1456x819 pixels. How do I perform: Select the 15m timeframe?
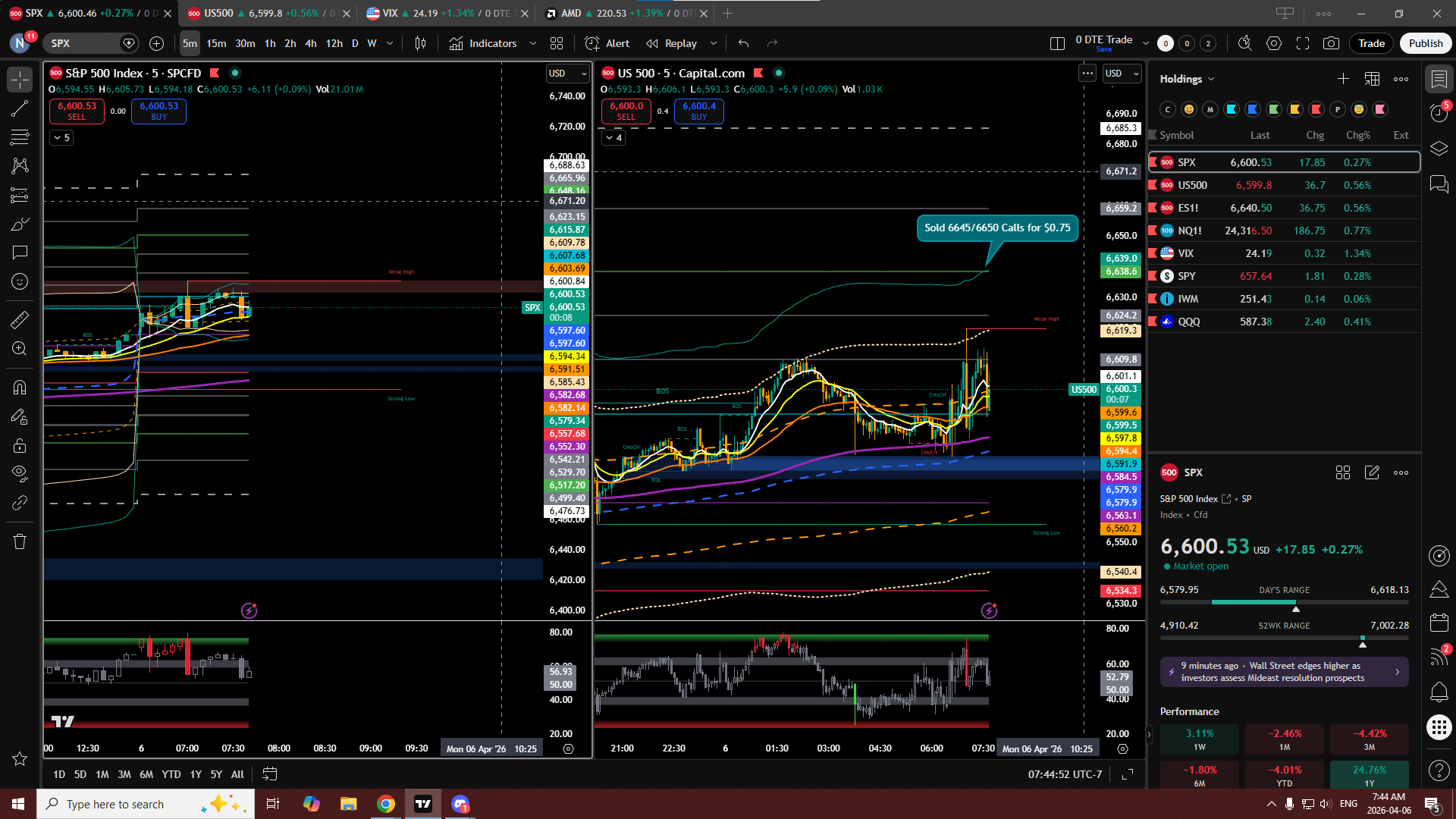click(x=216, y=43)
